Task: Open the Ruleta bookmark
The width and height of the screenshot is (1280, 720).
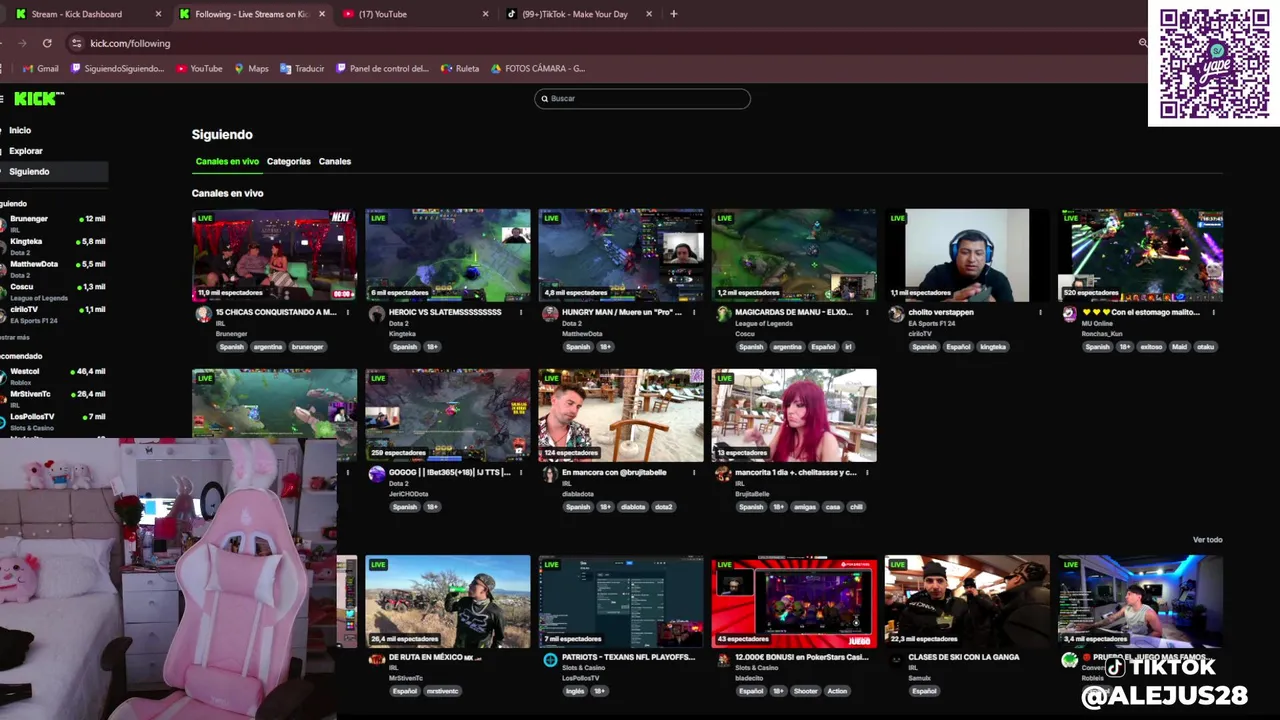Action: click(x=460, y=69)
